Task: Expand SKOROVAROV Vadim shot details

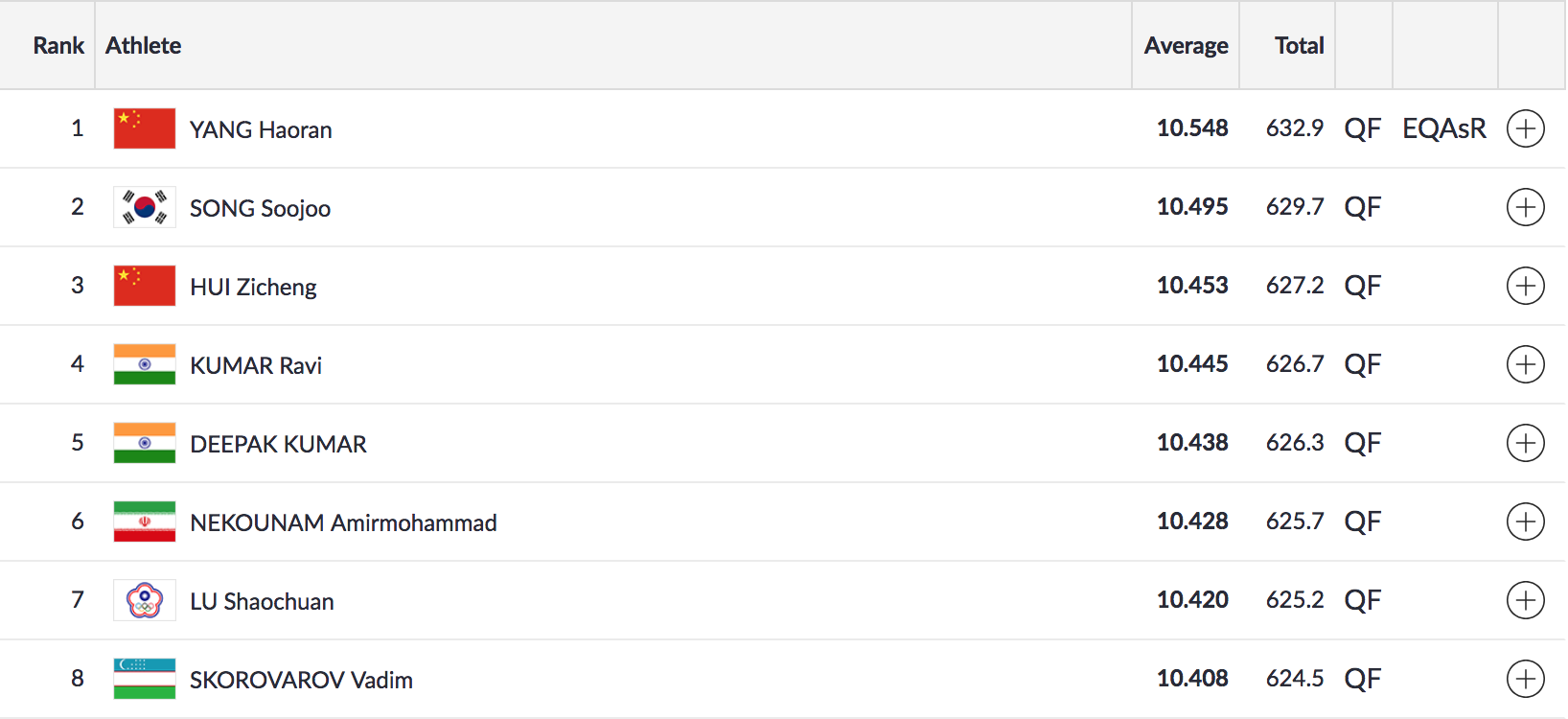Action: pos(1525,679)
